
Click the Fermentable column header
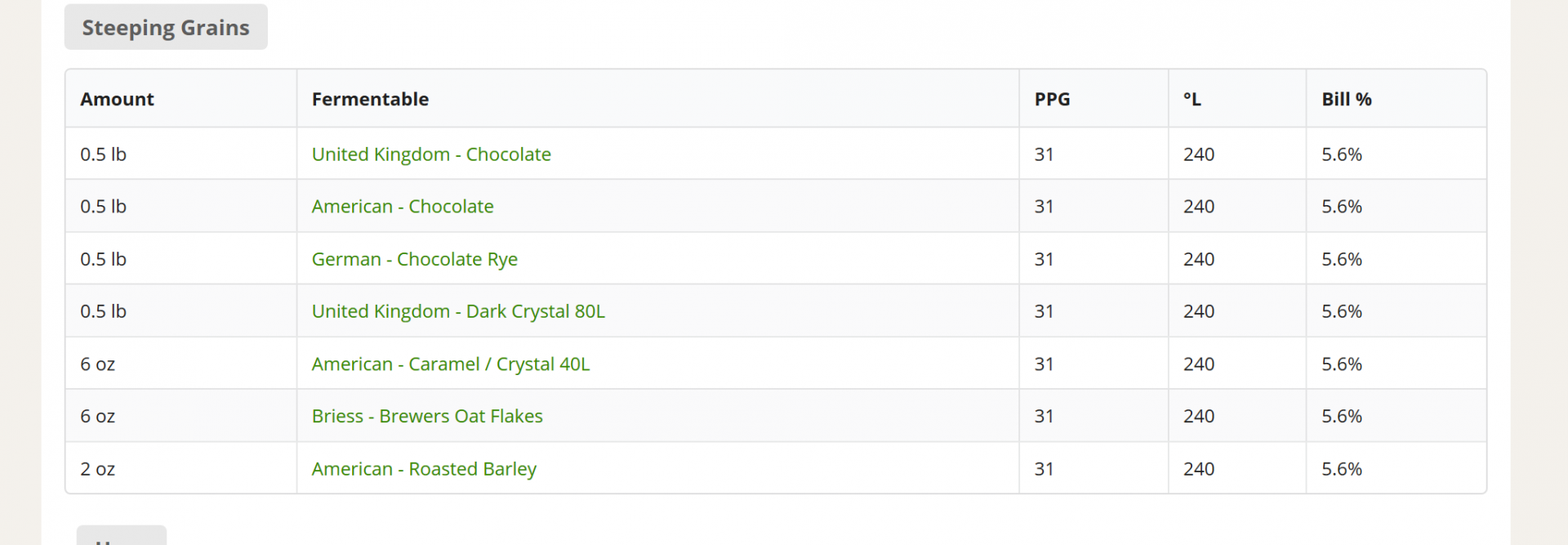tap(370, 99)
